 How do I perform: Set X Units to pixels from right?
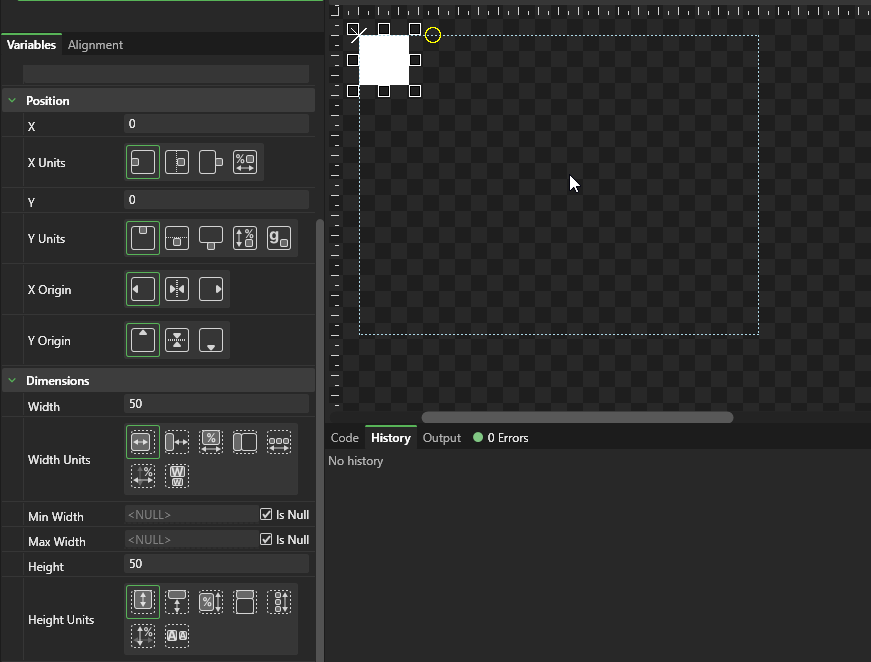click(211, 162)
